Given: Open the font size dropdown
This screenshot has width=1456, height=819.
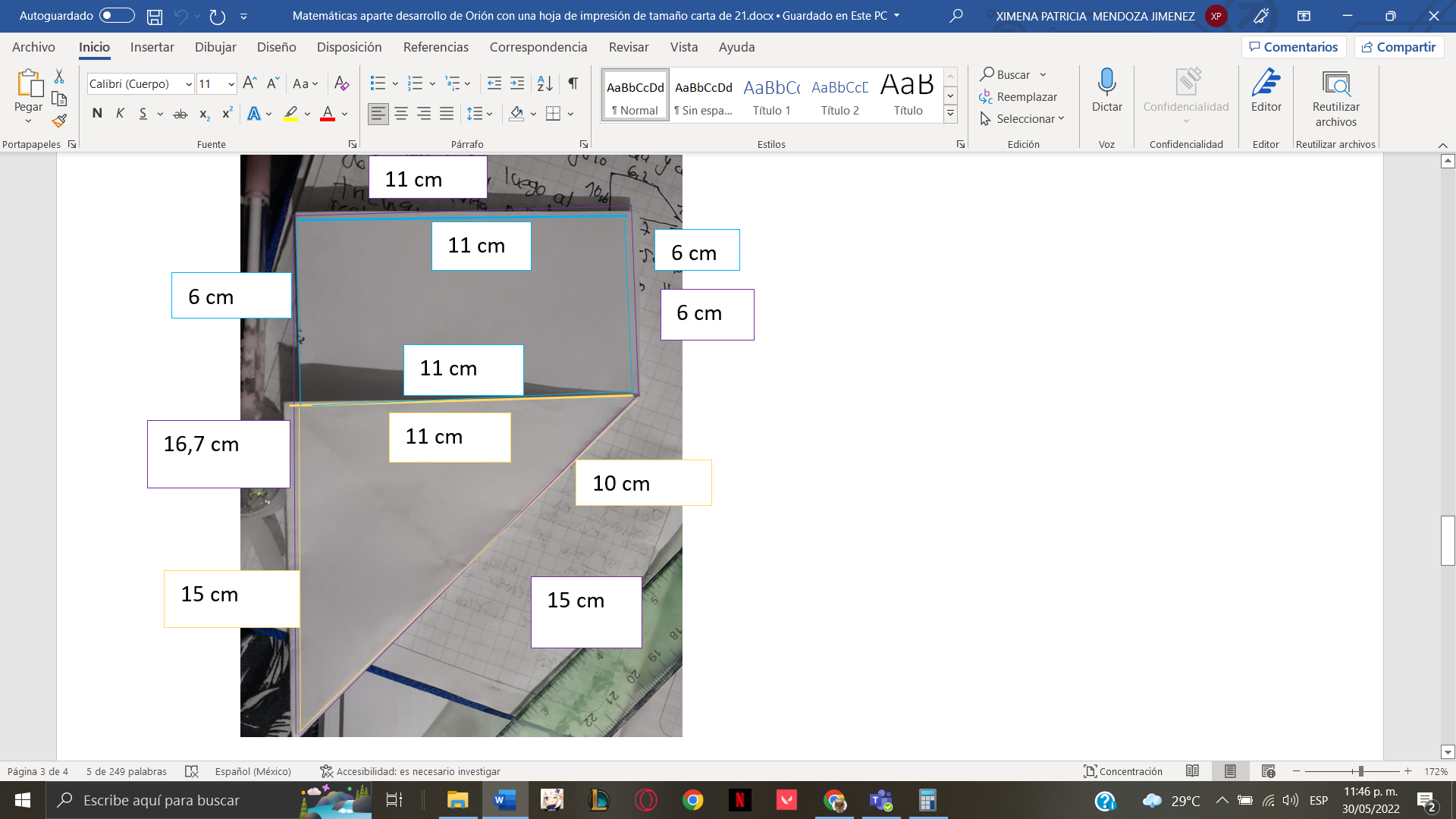Looking at the screenshot, I should (230, 83).
